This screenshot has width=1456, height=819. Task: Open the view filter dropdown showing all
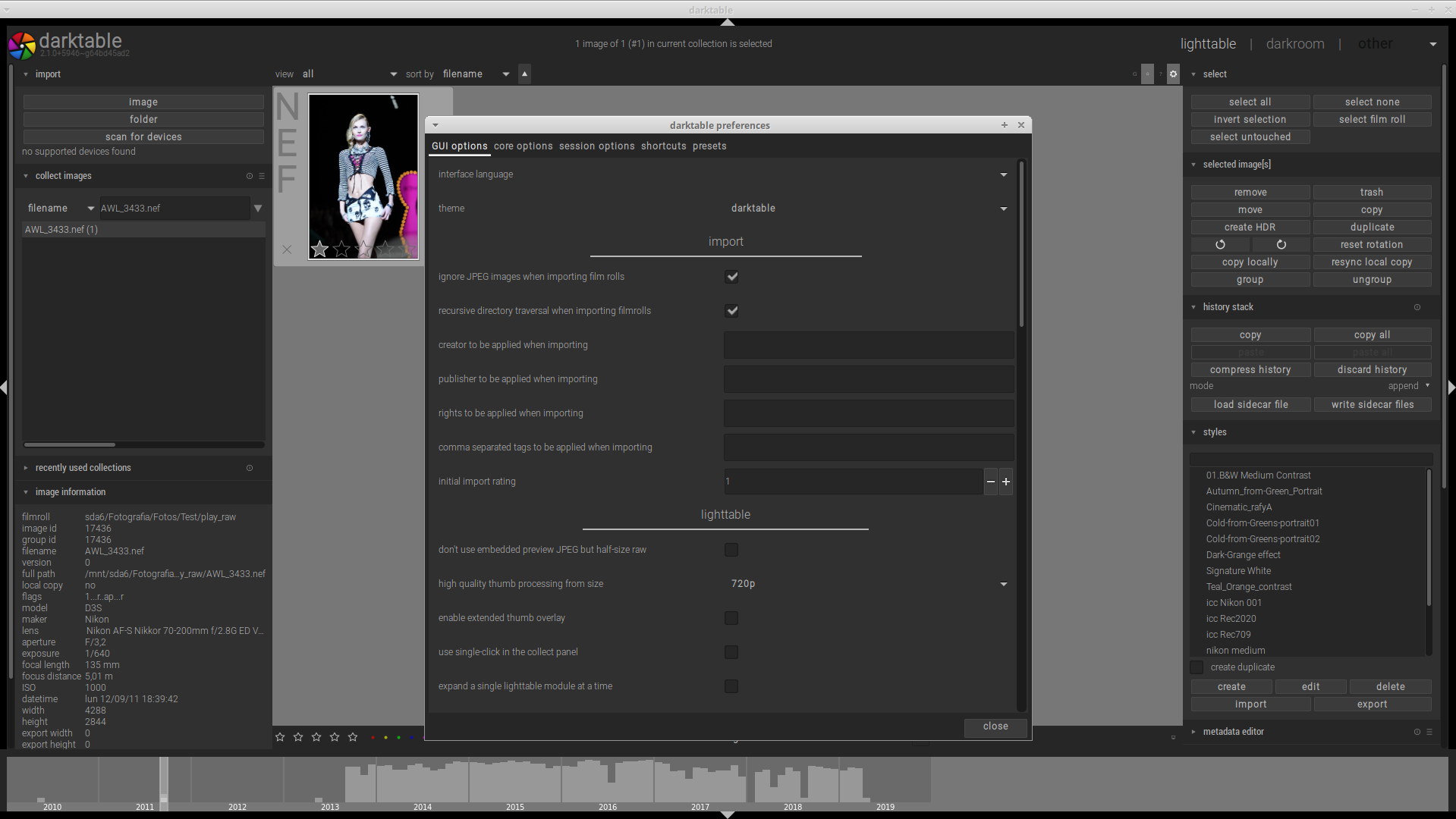[x=349, y=74]
